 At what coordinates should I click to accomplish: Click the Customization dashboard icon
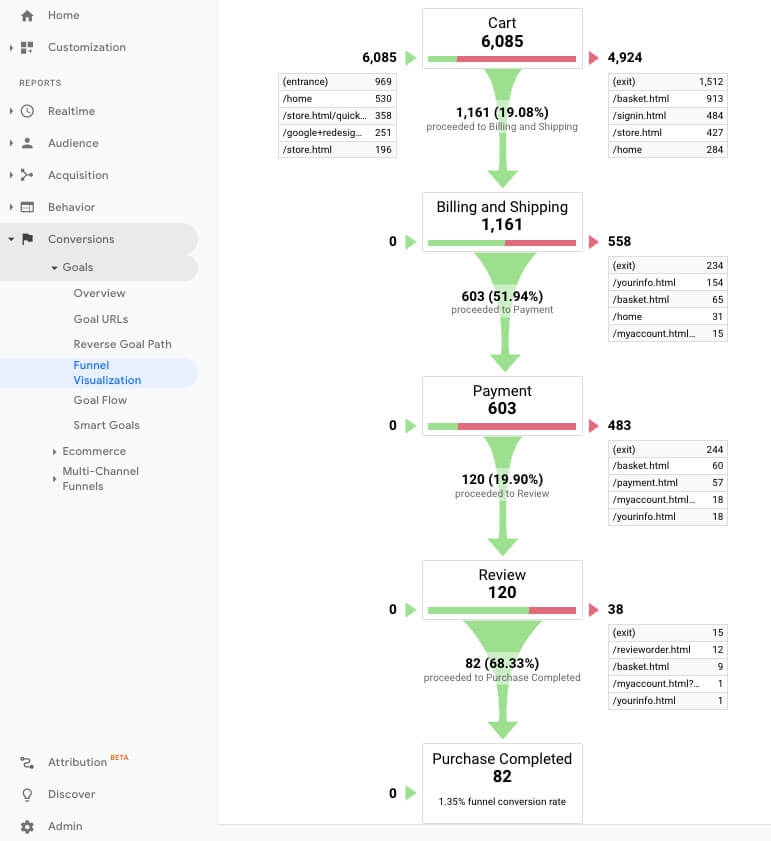(27, 48)
